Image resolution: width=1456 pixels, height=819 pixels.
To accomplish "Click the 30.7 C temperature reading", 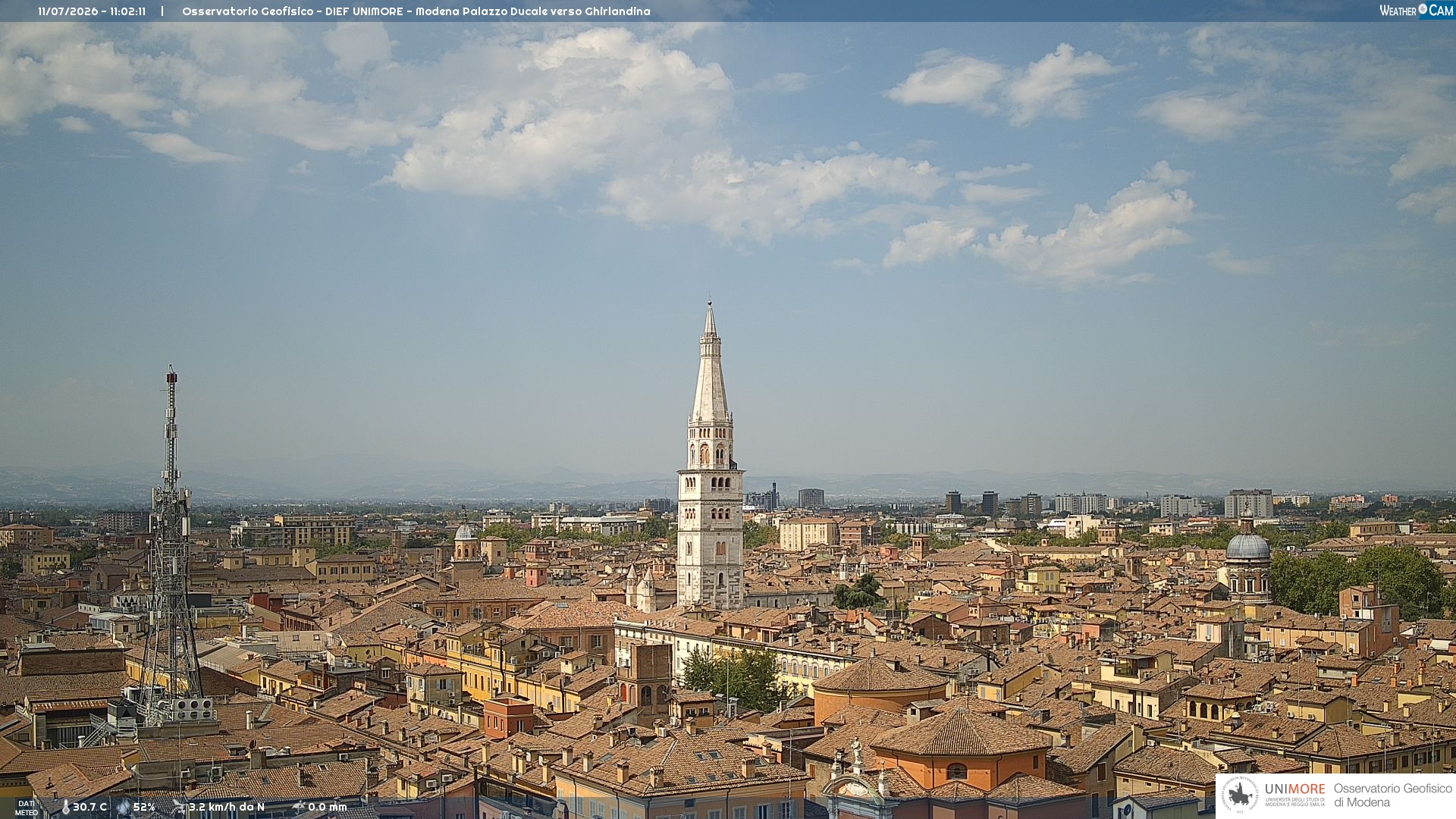I will [89, 808].
